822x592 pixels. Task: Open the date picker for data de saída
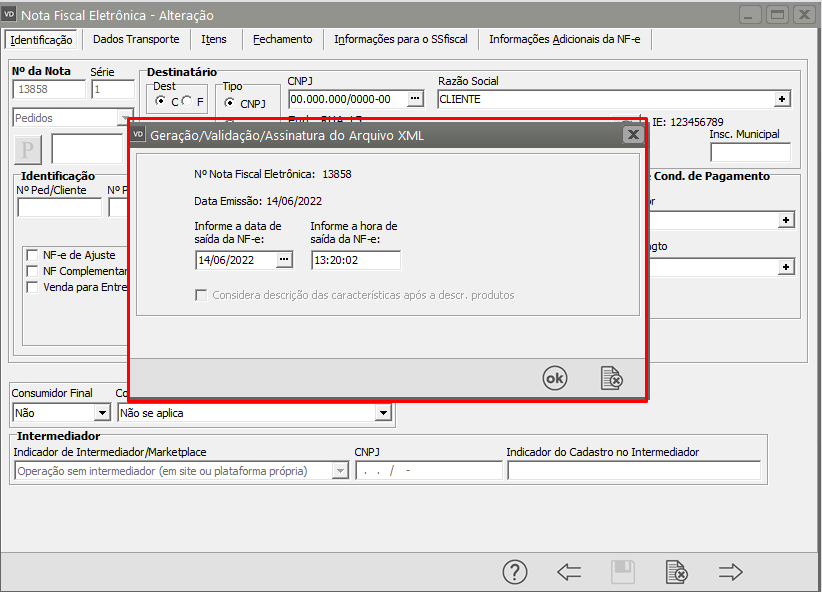click(284, 260)
